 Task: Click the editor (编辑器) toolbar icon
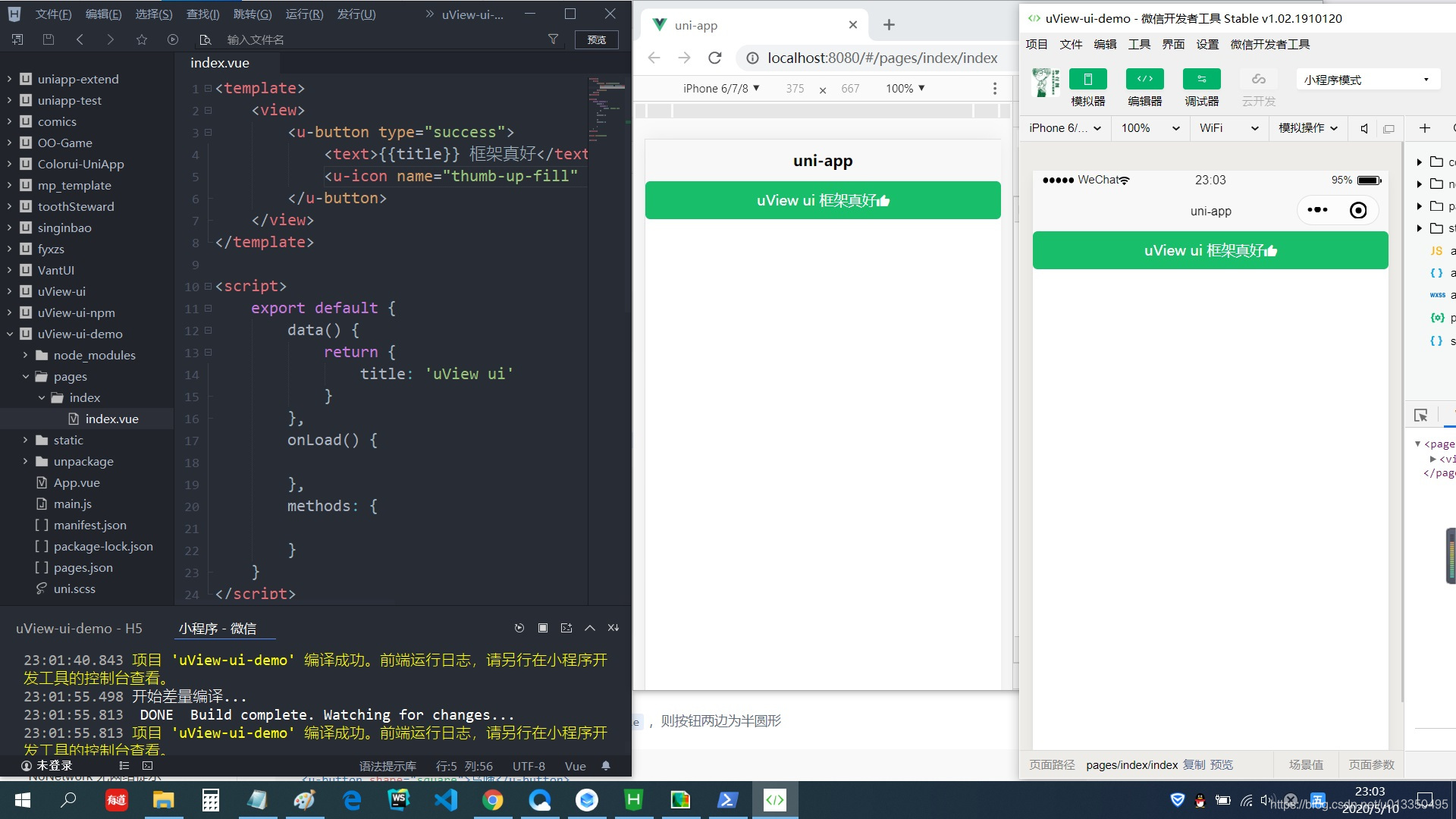point(1144,80)
